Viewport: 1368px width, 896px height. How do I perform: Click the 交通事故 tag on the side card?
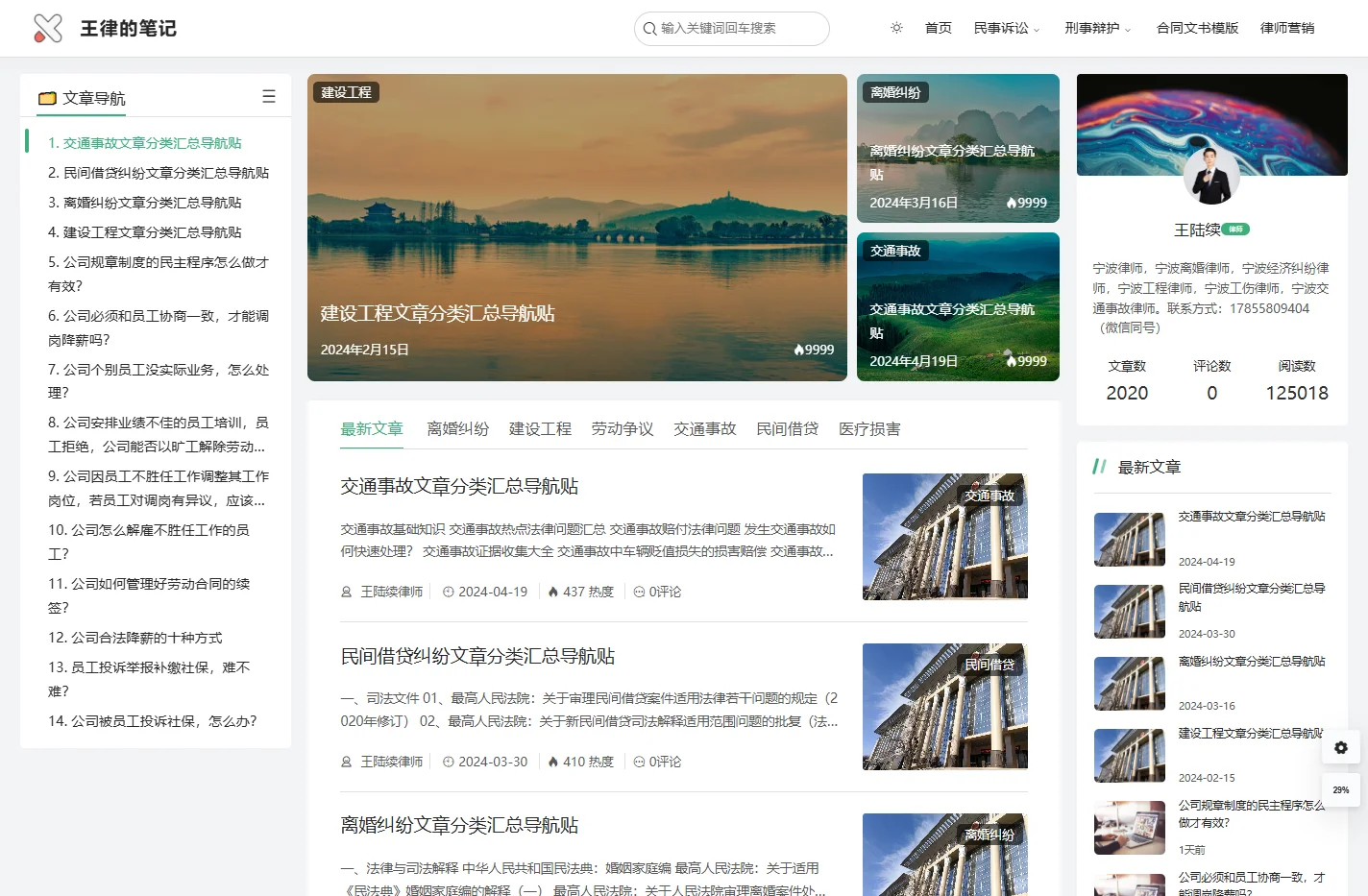pos(895,251)
